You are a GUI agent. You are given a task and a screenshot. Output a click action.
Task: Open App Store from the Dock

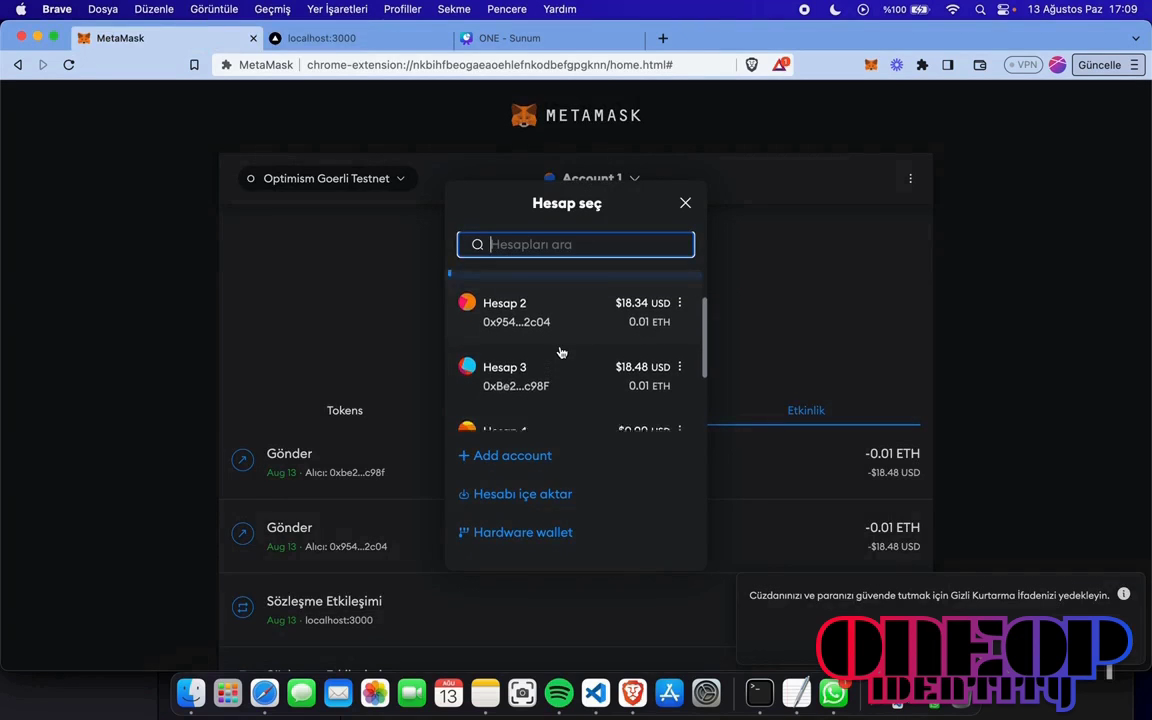tap(669, 693)
